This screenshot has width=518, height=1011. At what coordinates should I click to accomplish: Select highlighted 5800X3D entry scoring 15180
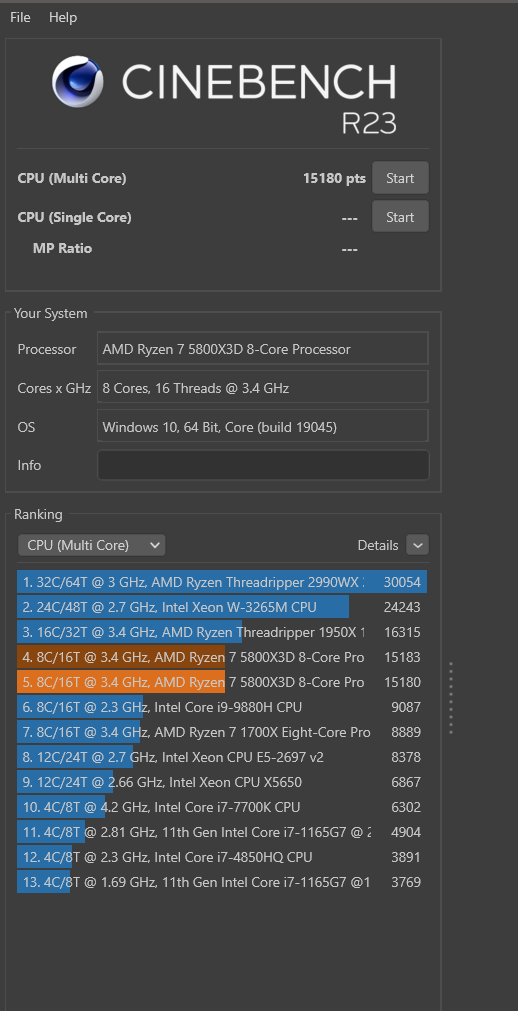tap(222, 682)
